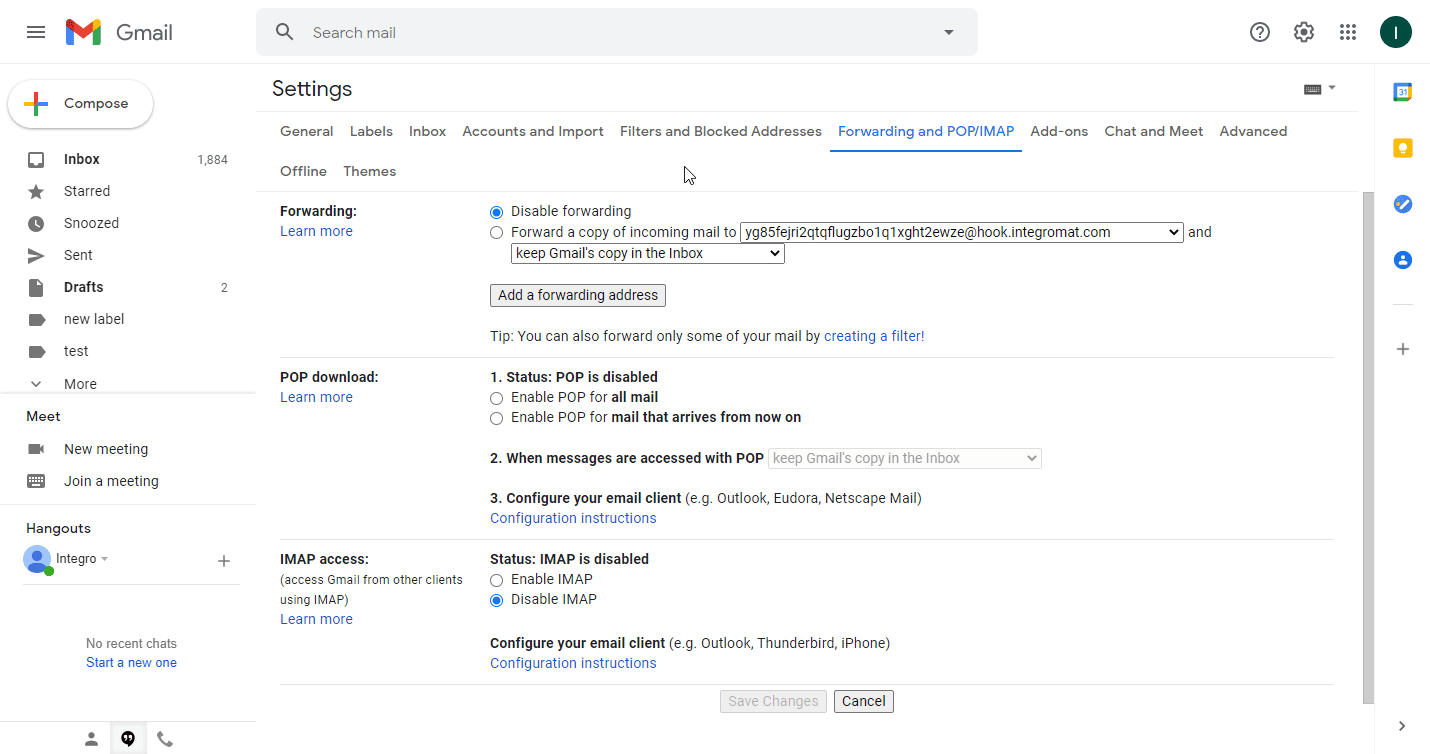Open Google Tasks side panel icon
The height and width of the screenshot is (754, 1430).
tap(1402, 204)
